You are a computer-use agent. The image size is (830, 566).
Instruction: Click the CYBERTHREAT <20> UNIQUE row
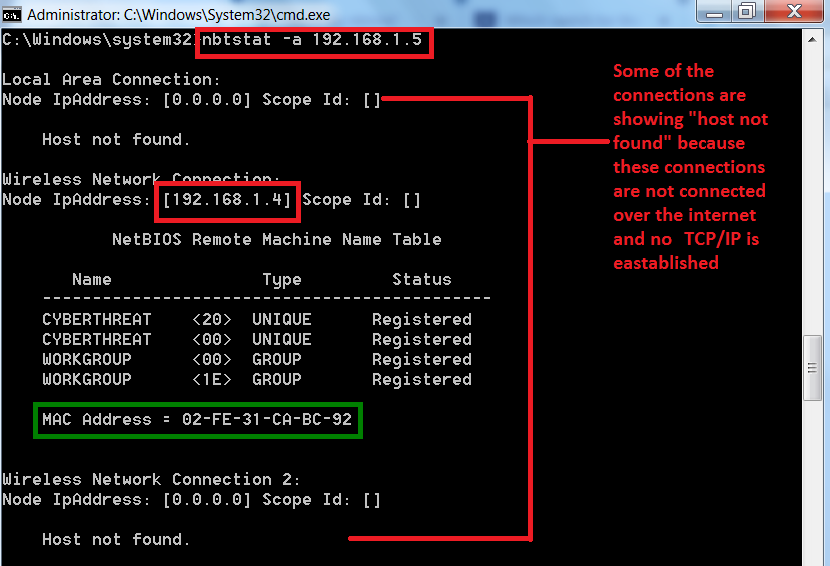pos(256,320)
